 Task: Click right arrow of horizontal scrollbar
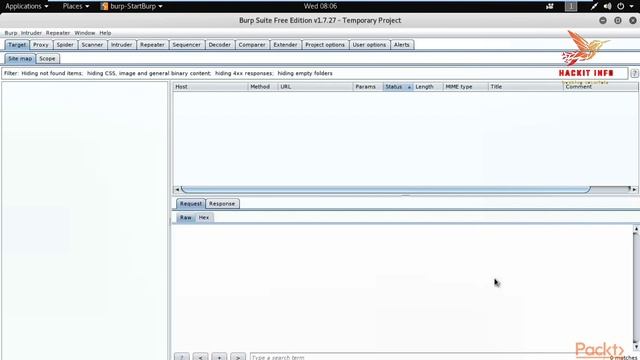tap(634, 189)
